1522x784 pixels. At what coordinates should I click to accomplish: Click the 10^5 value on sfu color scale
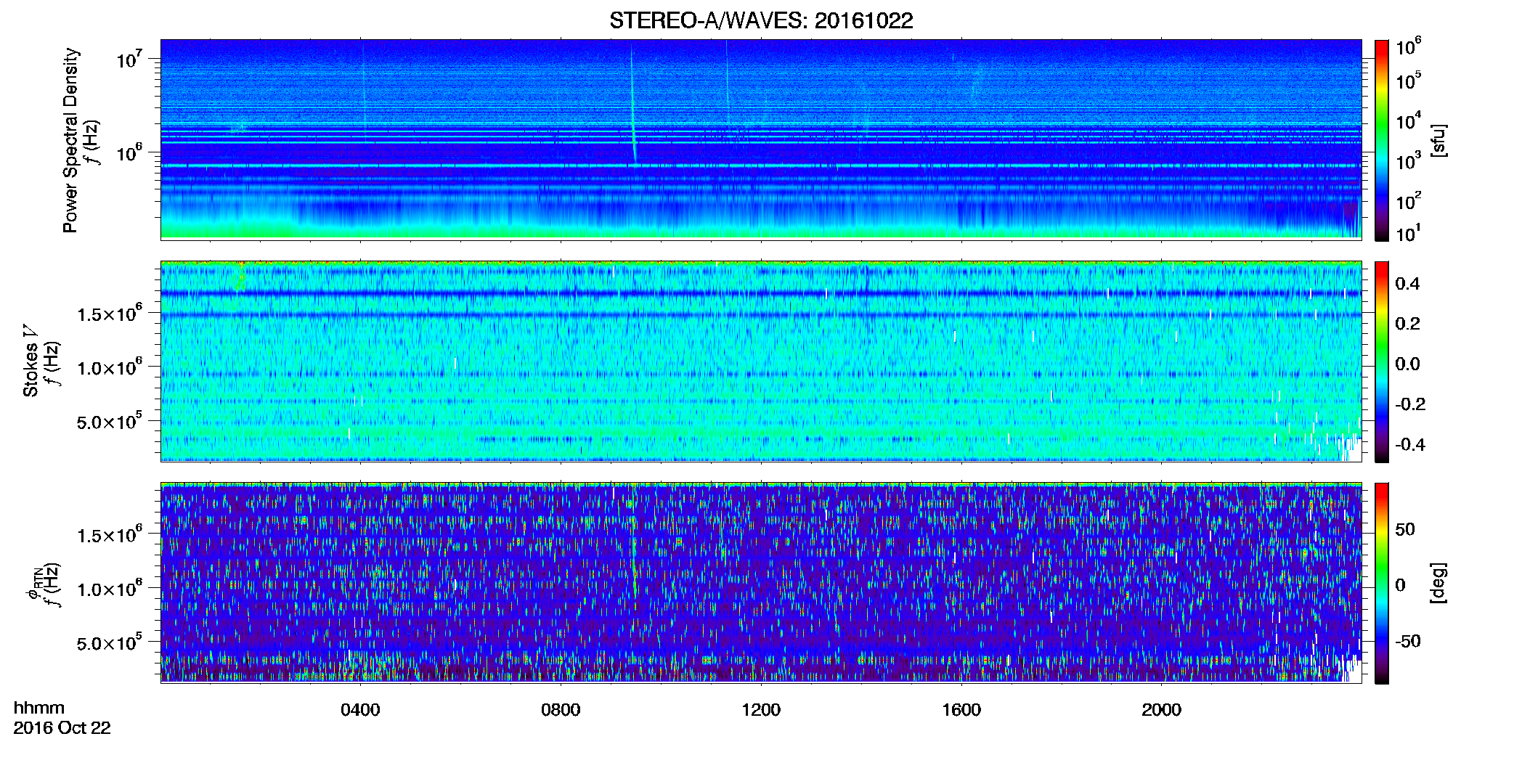click(x=1408, y=81)
